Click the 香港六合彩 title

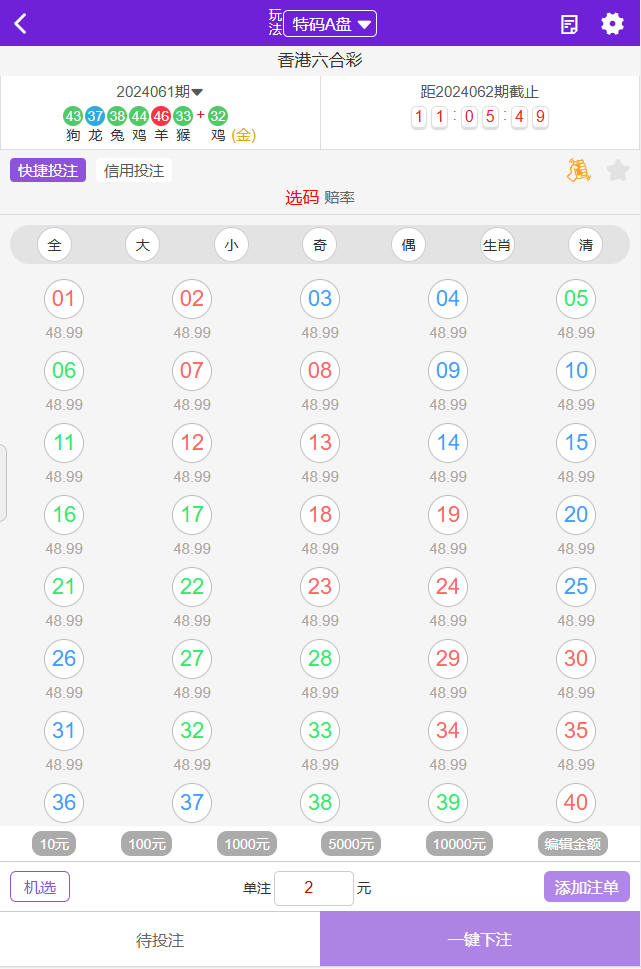click(320, 61)
